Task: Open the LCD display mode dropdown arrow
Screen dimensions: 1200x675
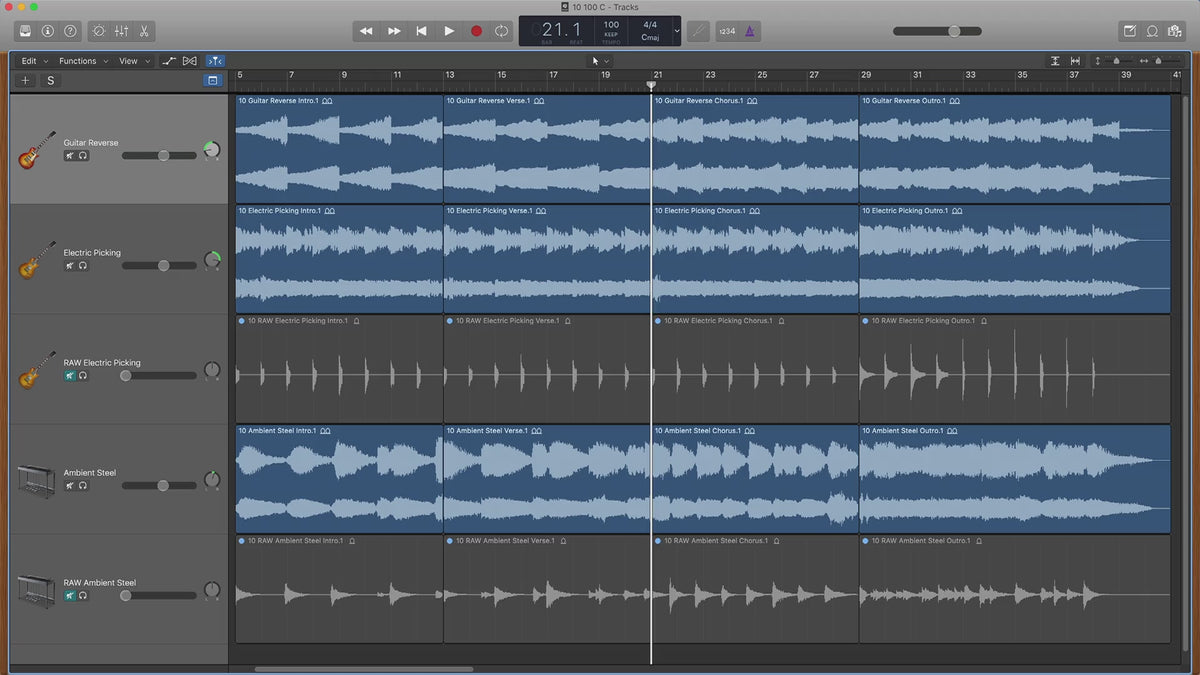Action: pos(677,31)
